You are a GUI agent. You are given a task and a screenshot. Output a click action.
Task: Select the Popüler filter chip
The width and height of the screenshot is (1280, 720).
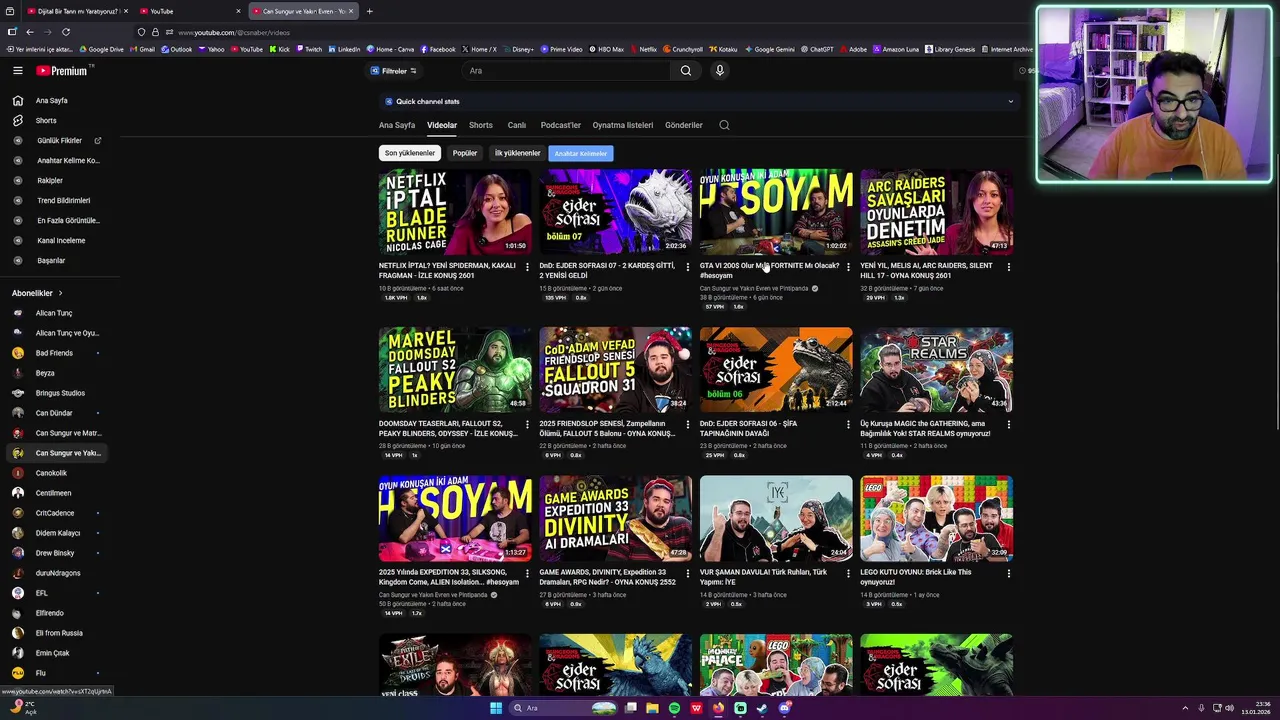pos(465,153)
